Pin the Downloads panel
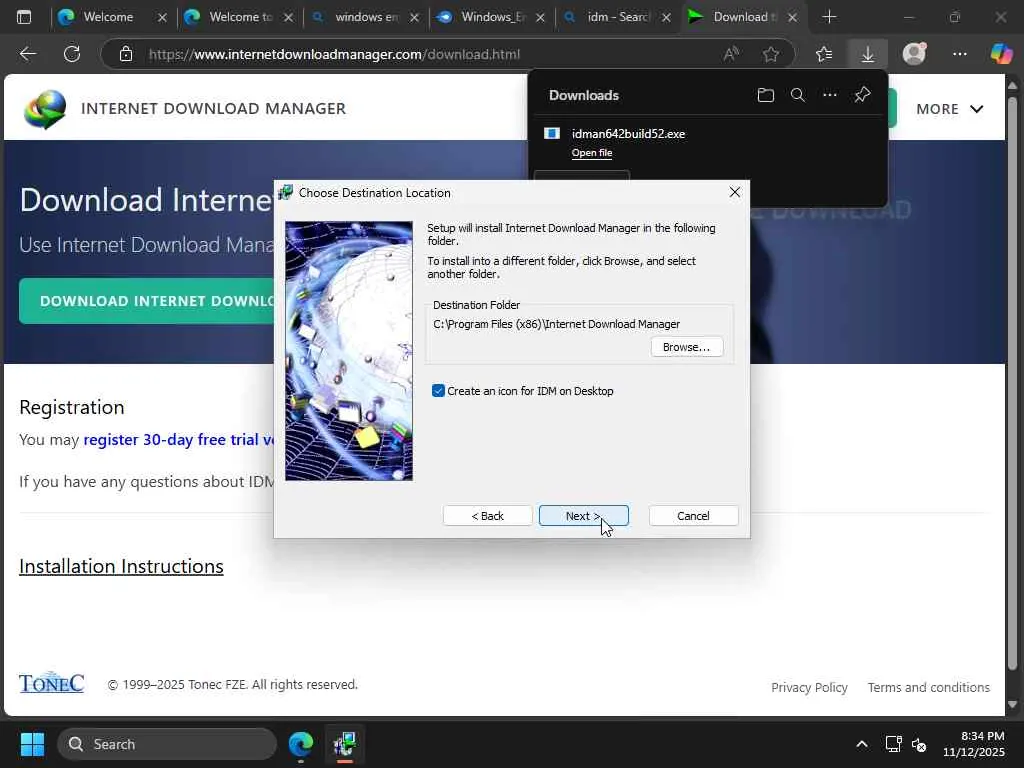The height and width of the screenshot is (768, 1024). (x=862, y=95)
